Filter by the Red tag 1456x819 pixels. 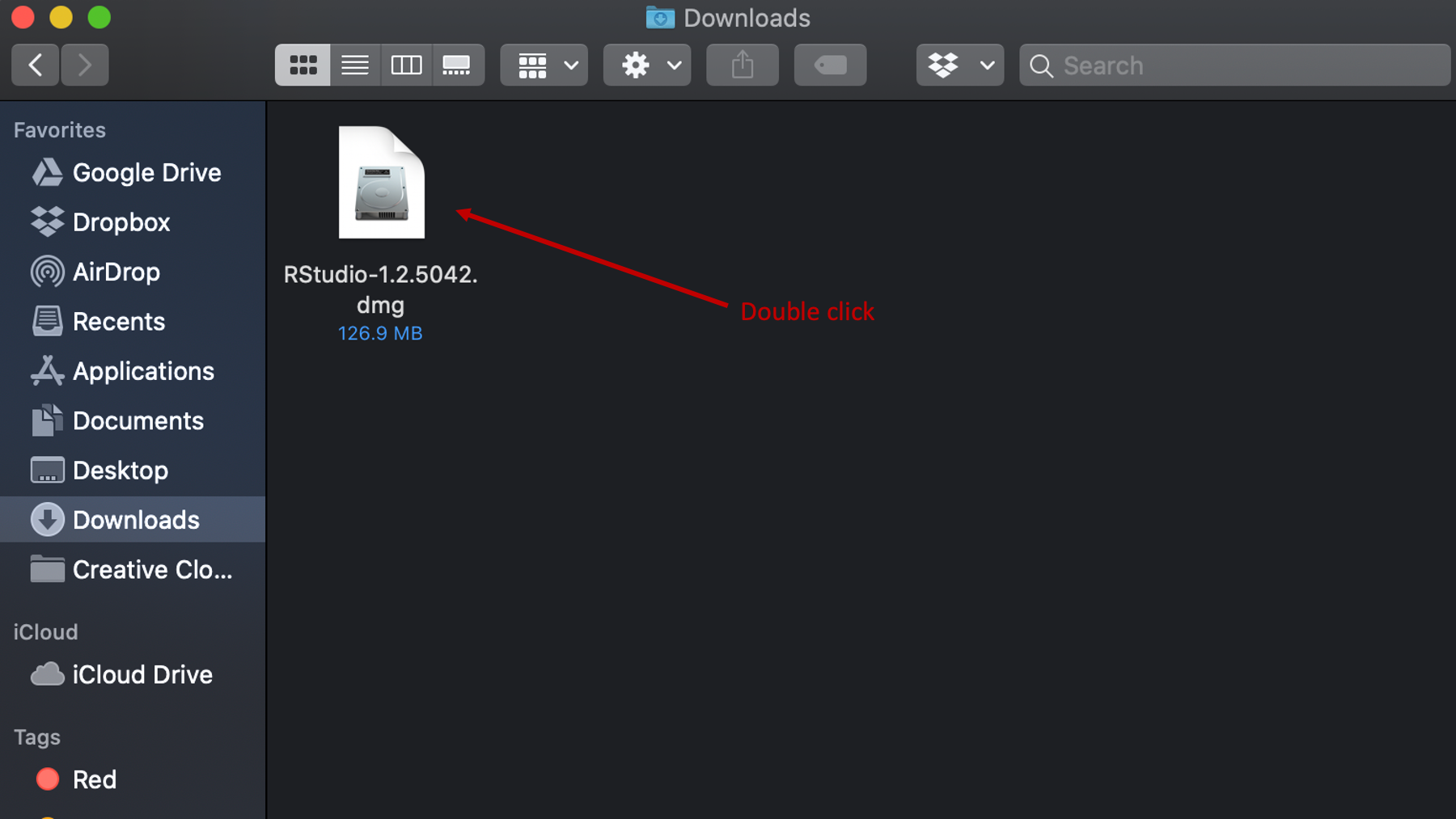click(133, 779)
